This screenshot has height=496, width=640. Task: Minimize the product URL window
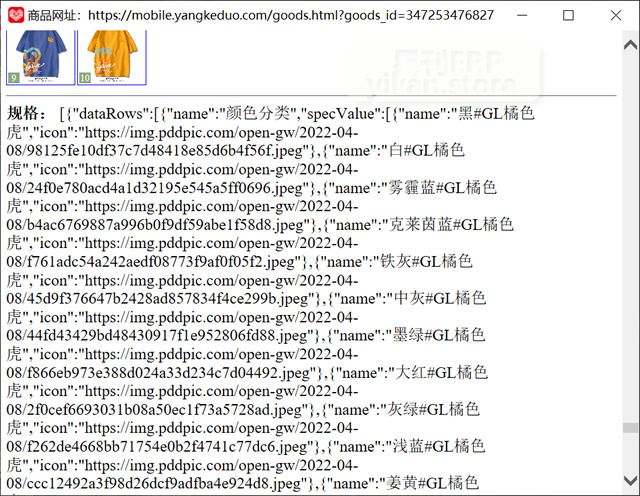click(522, 15)
